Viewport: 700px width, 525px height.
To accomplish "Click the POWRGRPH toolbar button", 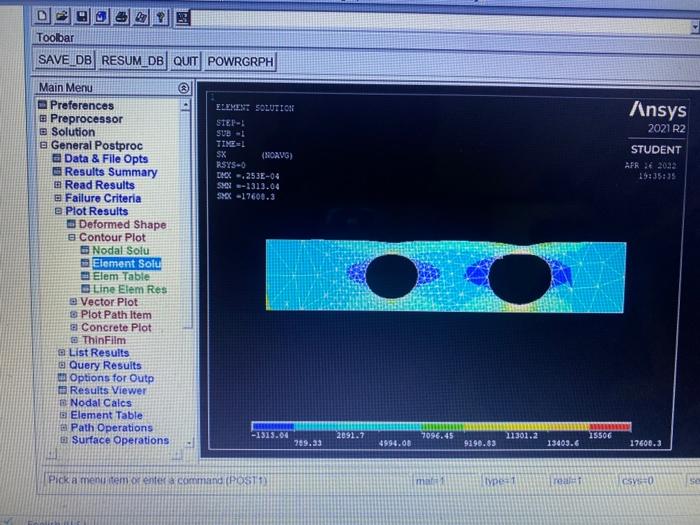I will click(240, 62).
